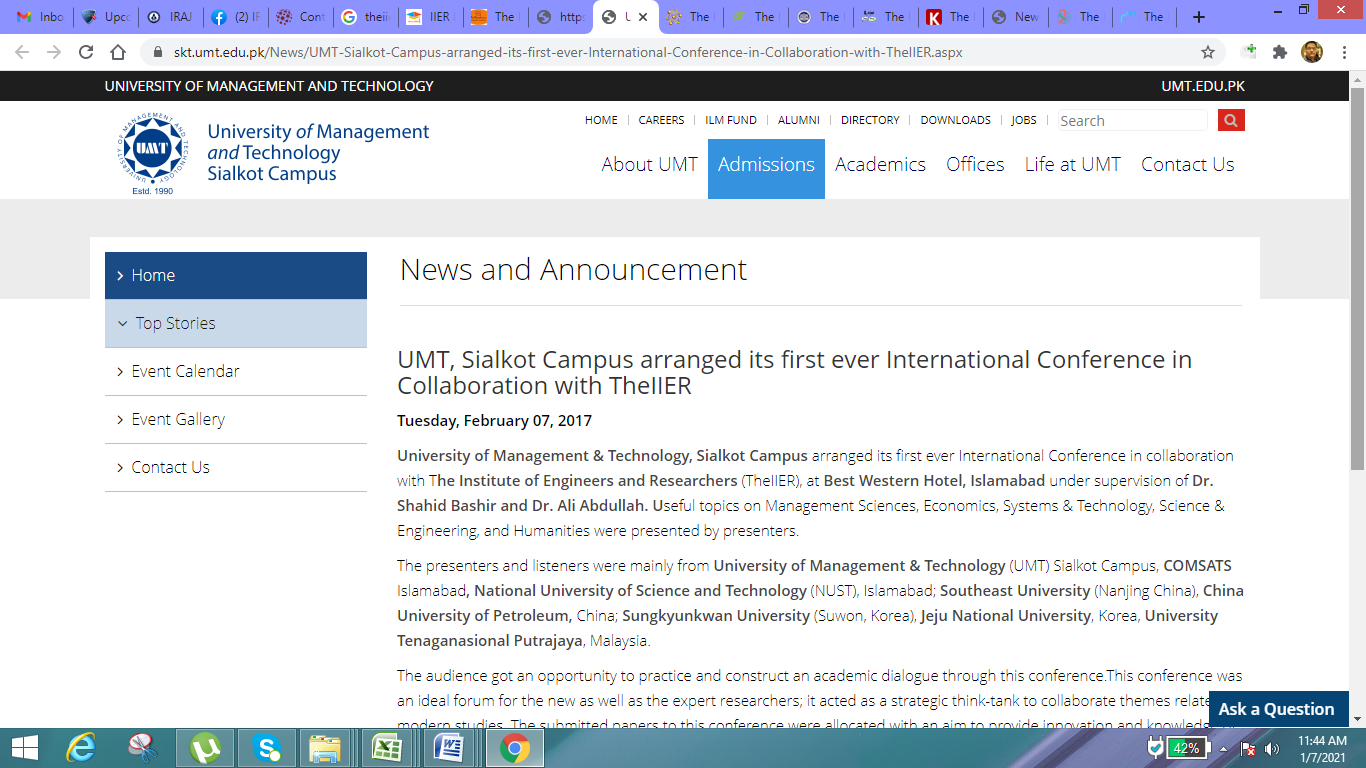Click the volume speaker tray icon

click(x=1272, y=748)
